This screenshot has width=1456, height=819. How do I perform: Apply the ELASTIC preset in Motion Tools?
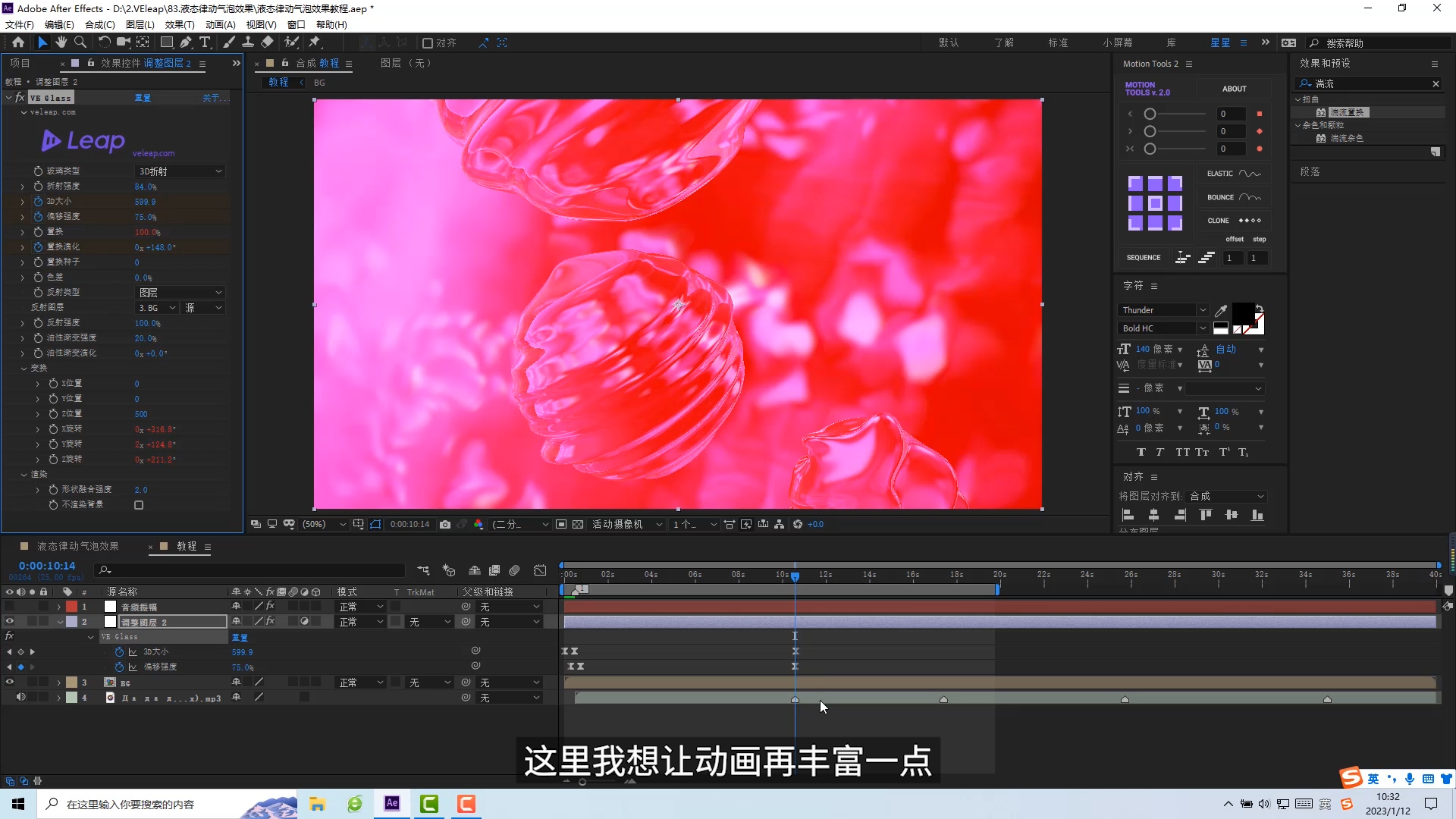pyautogui.click(x=1234, y=174)
